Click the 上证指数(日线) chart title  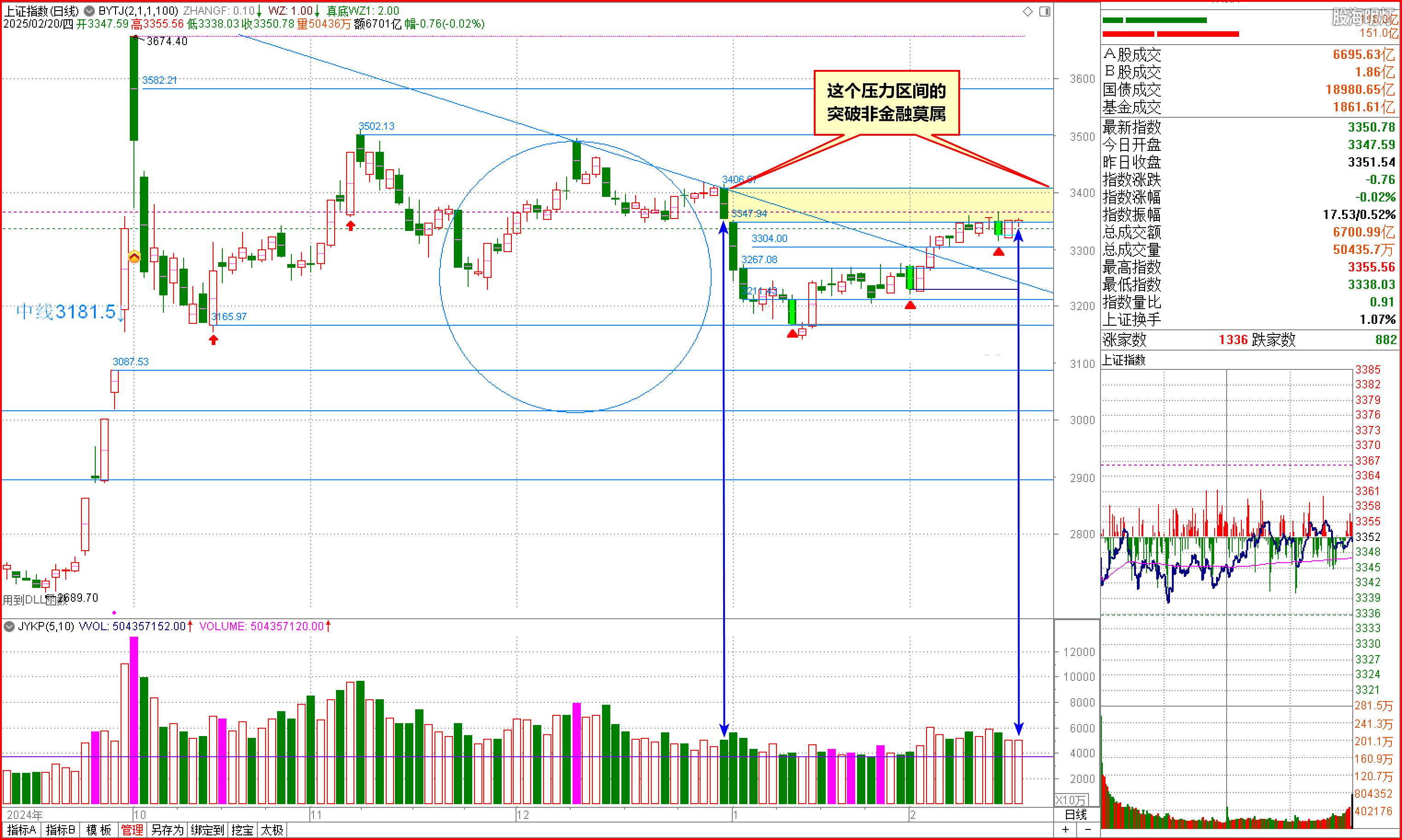(42, 11)
